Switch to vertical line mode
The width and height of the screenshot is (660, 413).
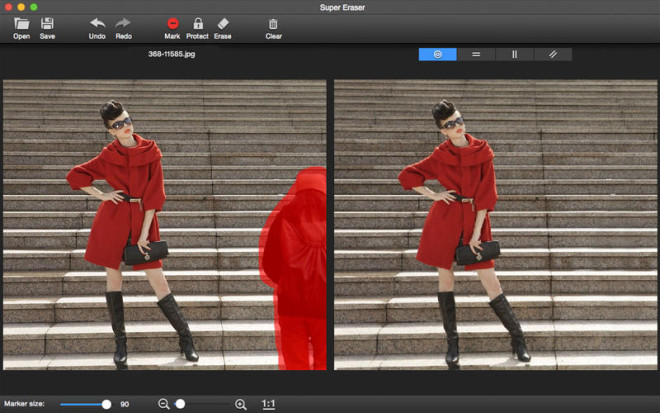coord(514,54)
